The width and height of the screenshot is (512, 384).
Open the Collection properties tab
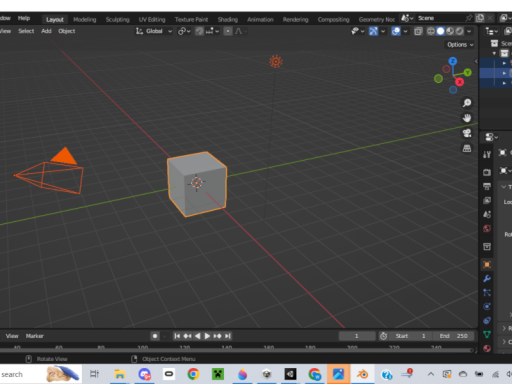(x=487, y=246)
